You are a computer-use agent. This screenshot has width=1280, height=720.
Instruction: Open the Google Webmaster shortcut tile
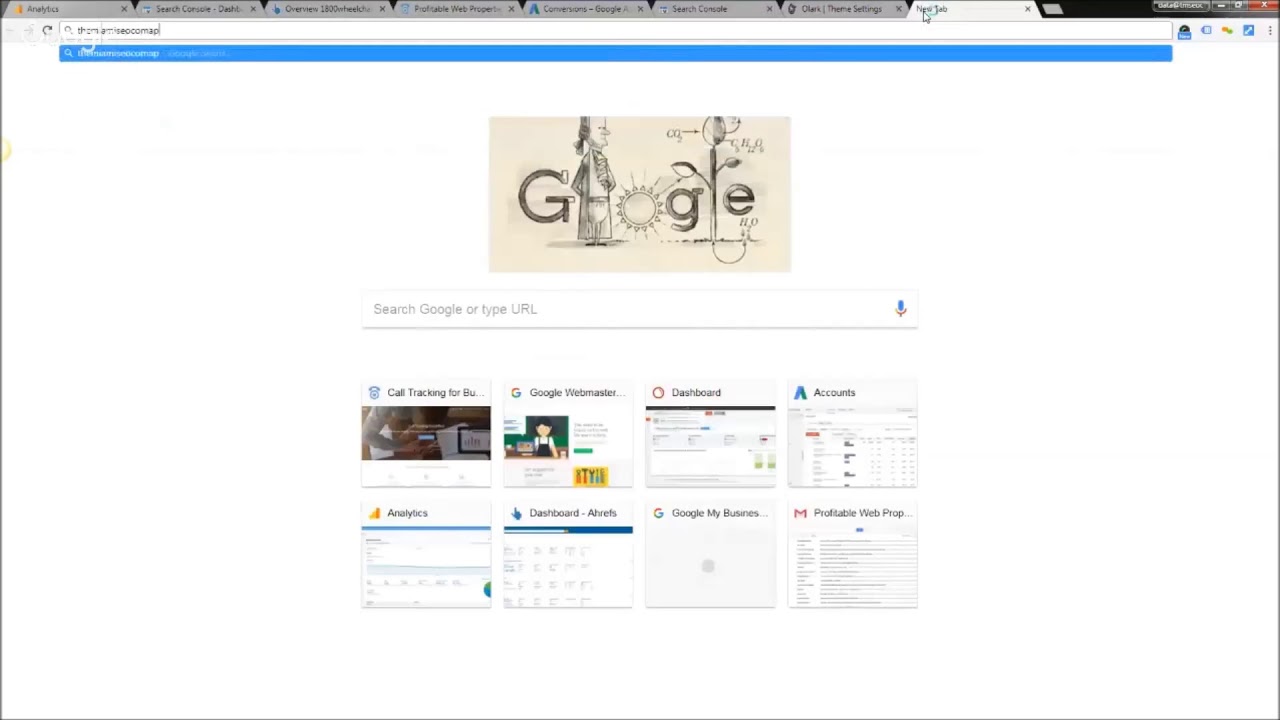pos(568,435)
